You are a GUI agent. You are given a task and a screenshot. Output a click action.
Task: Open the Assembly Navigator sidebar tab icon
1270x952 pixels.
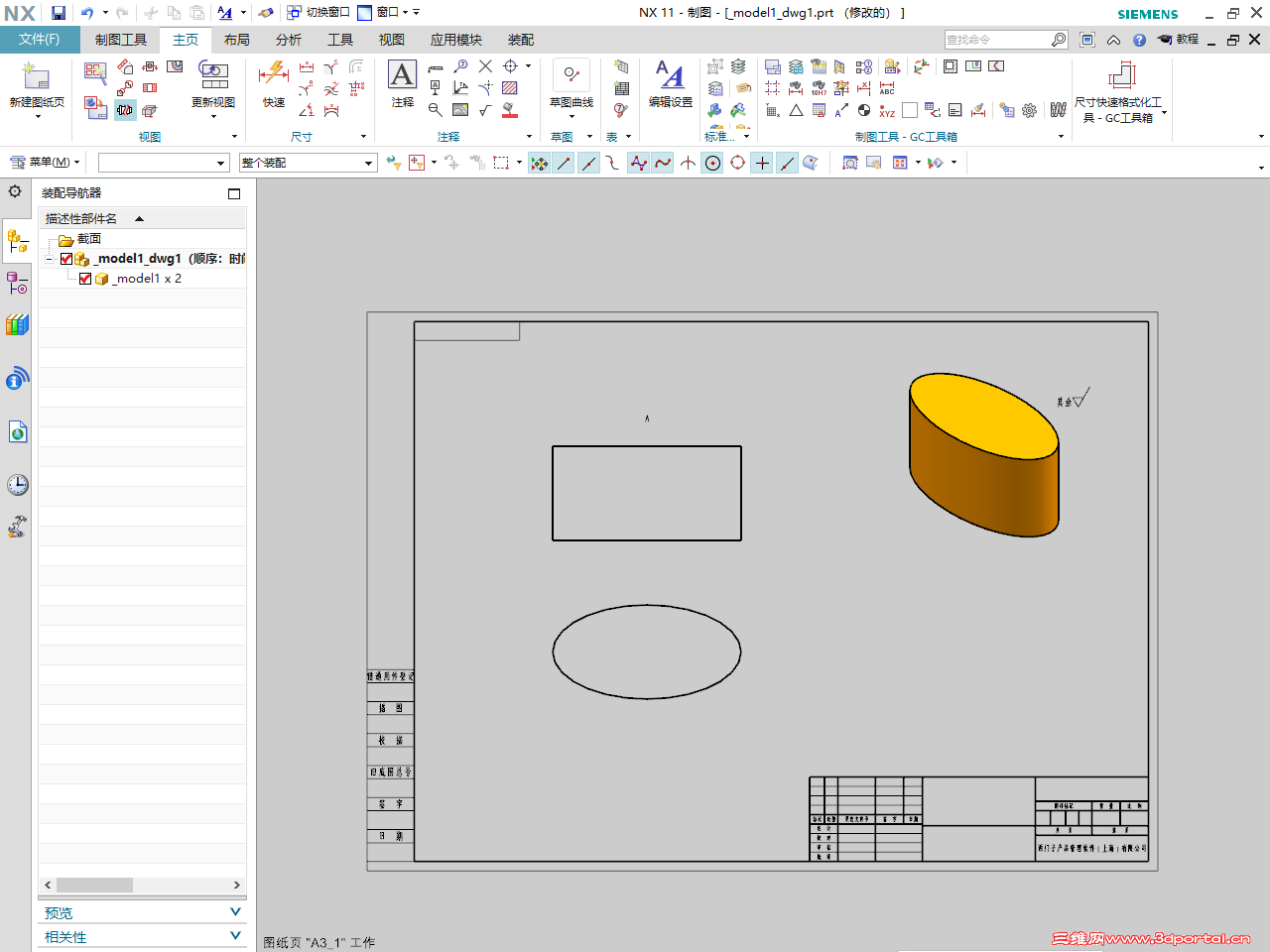click(17, 241)
